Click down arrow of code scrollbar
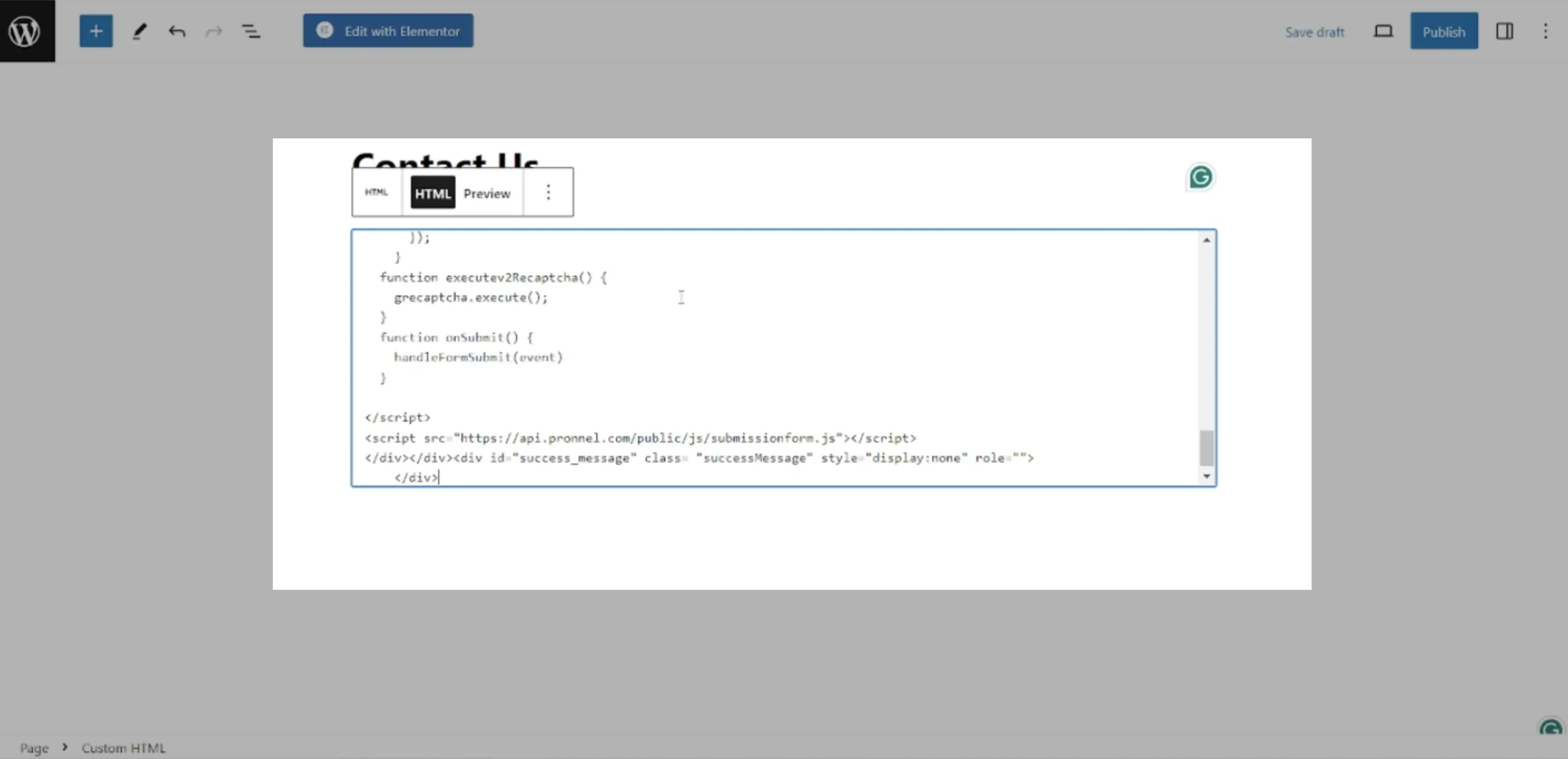 [1206, 476]
